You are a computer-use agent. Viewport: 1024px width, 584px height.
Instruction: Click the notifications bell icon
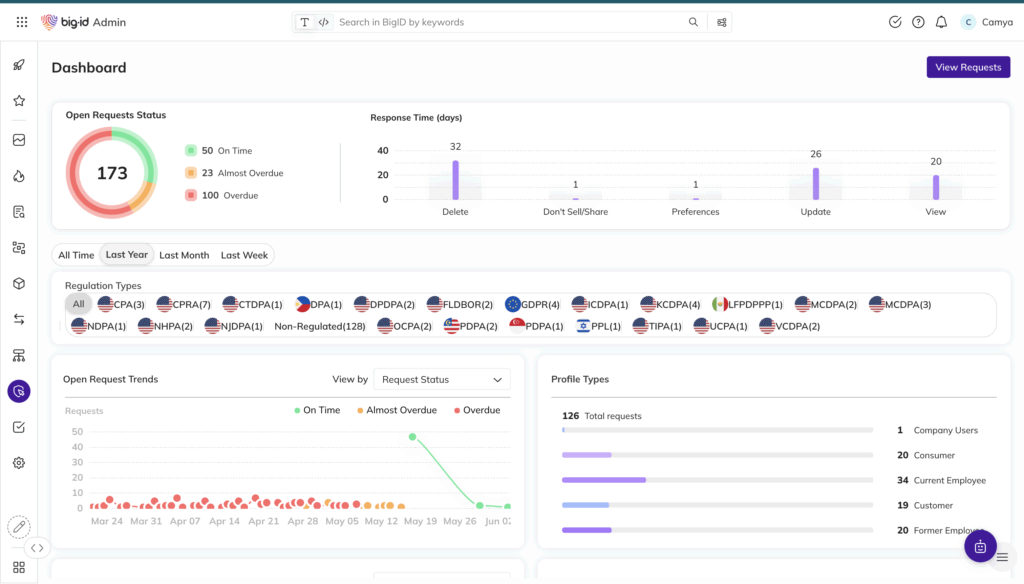(941, 22)
